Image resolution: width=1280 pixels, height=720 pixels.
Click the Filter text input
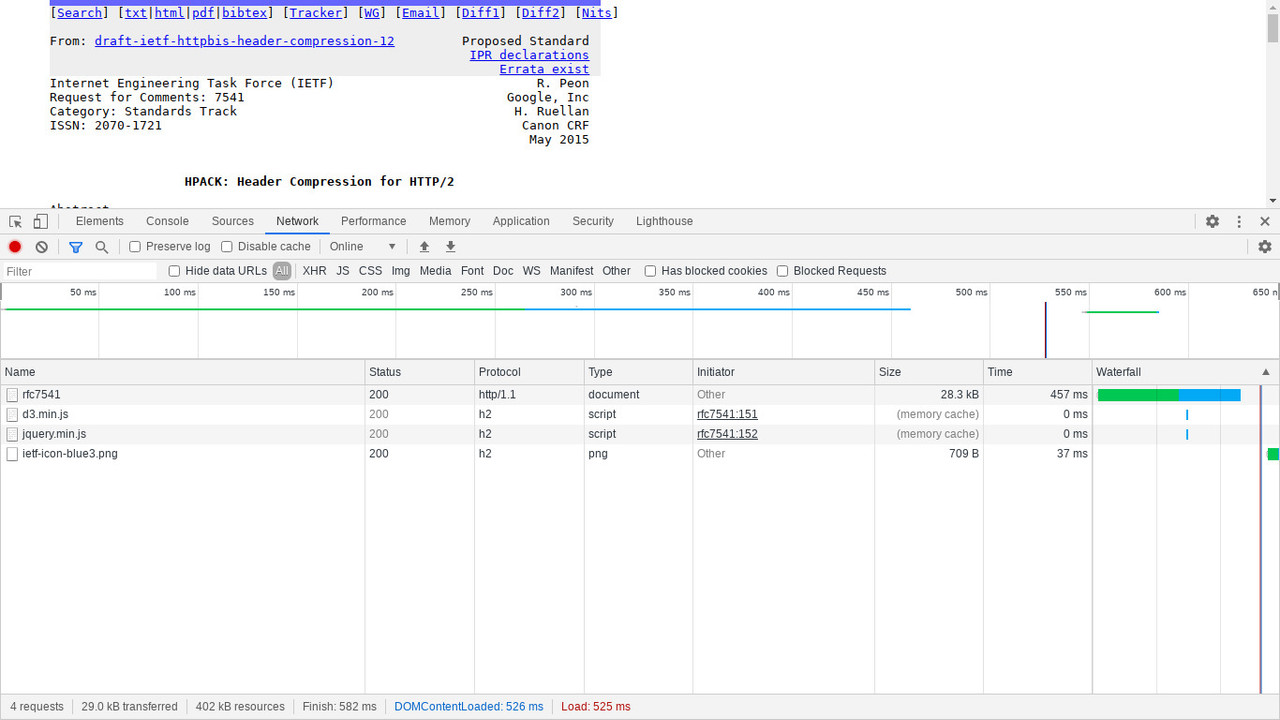[x=79, y=272]
